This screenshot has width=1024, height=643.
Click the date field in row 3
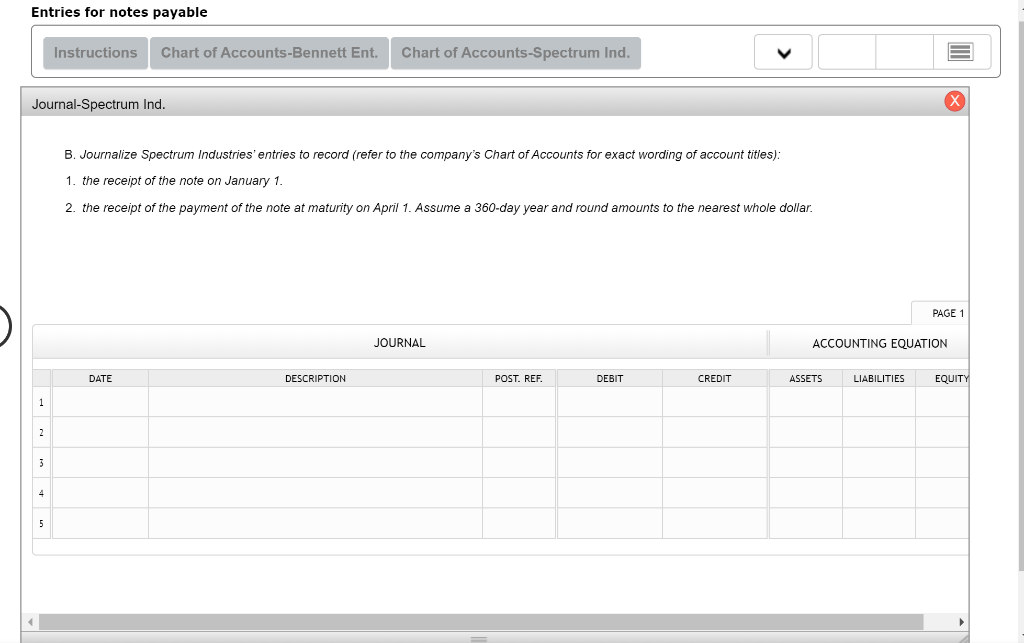pos(100,463)
